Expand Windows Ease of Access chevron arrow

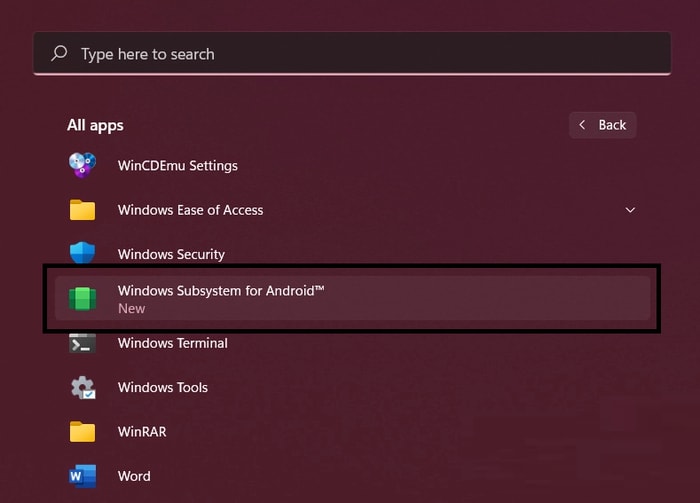click(x=630, y=210)
